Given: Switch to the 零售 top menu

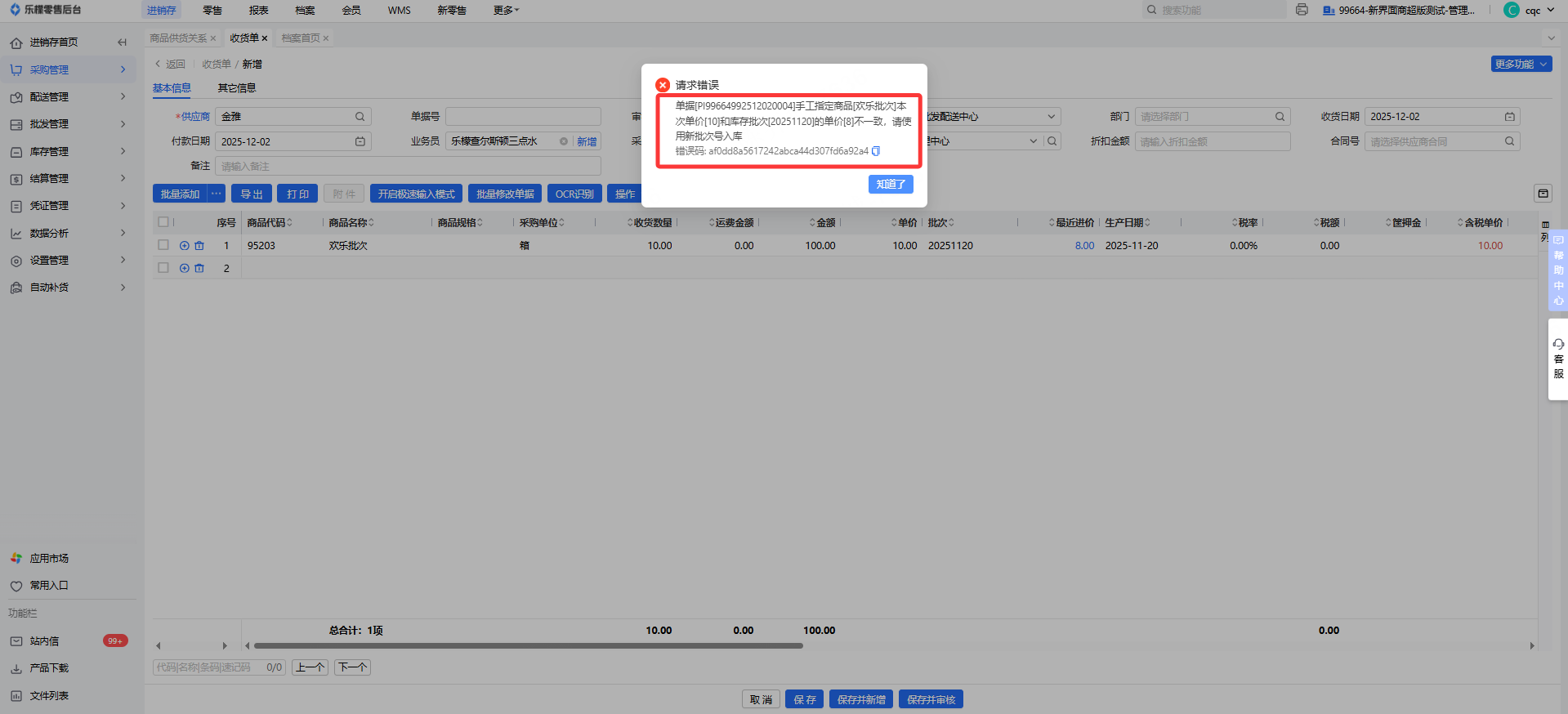Looking at the screenshot, I should (x=212, y=11).
